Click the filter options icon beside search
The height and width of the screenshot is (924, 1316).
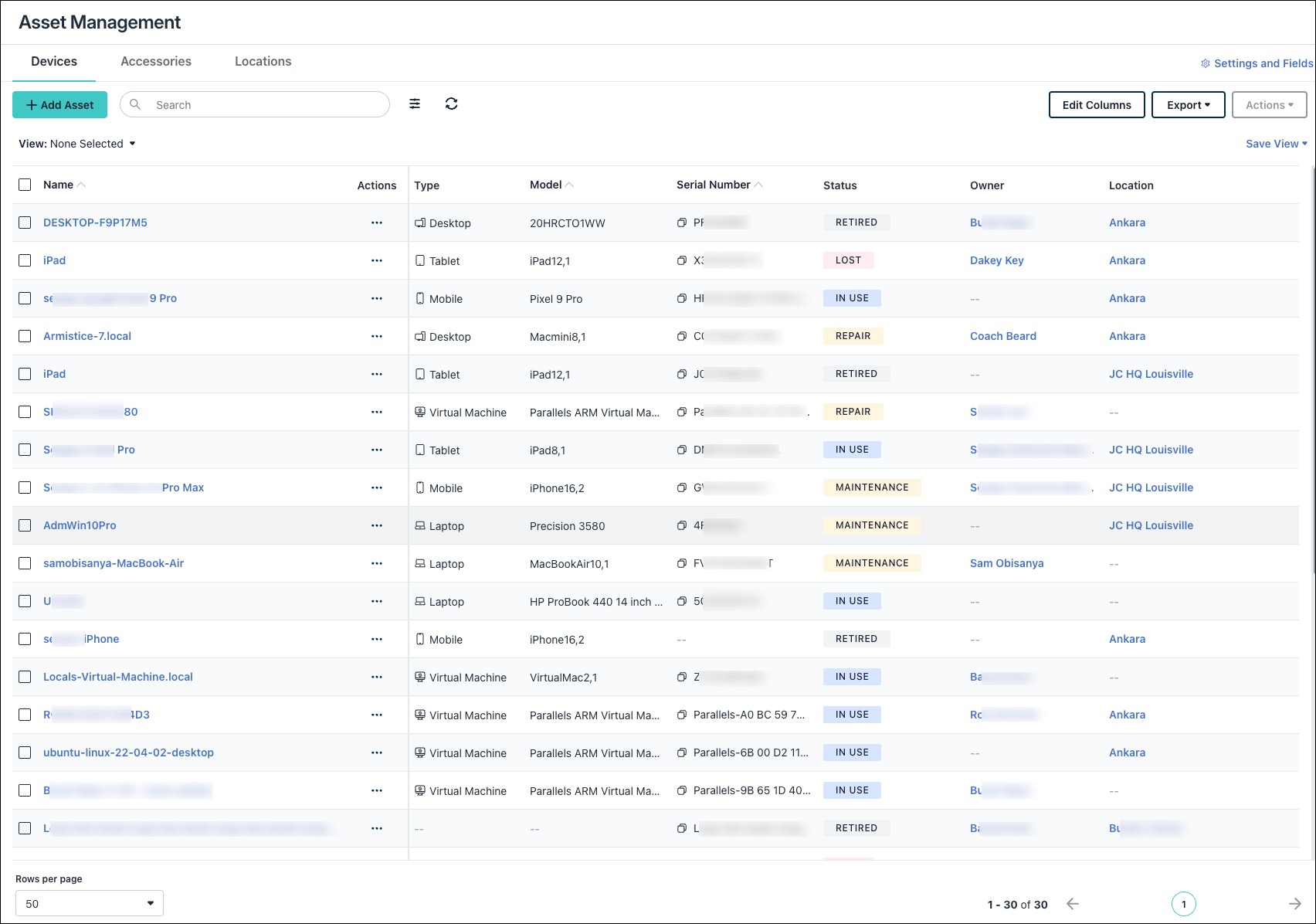415,104
